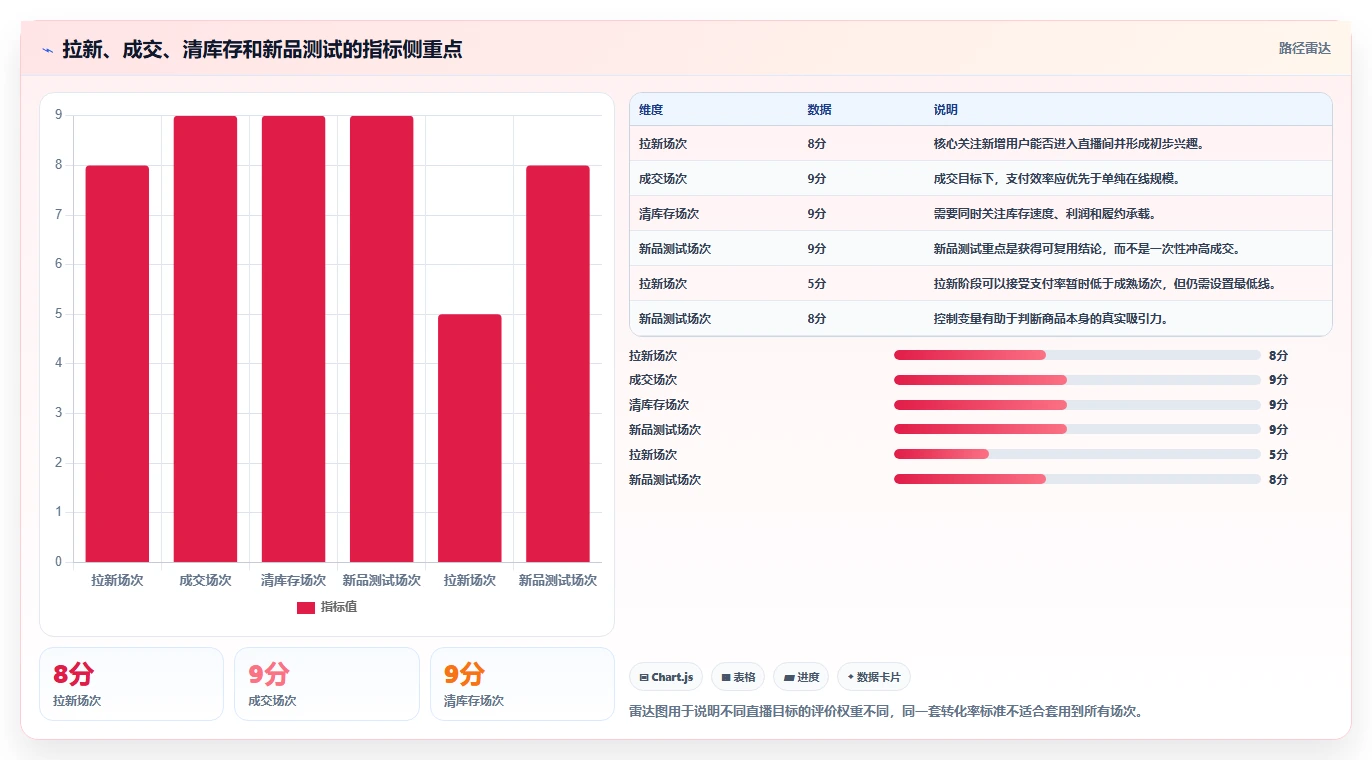Viewport: 1372px width, 760px height.
Task: Click the footer note starting 雷达图用于说明
Action: pyautogui.click(x=886, y=712)
